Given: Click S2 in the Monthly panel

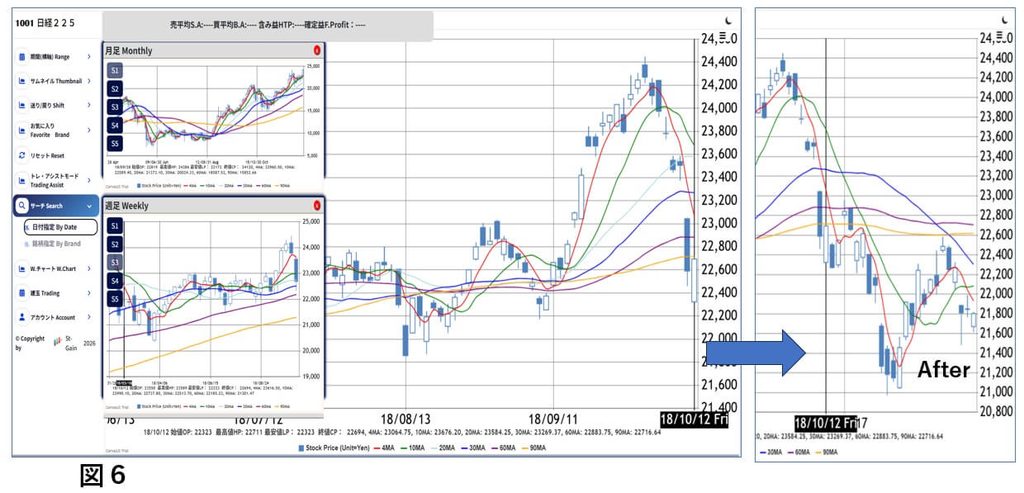Looking at the screenshot, I should 115,89.
